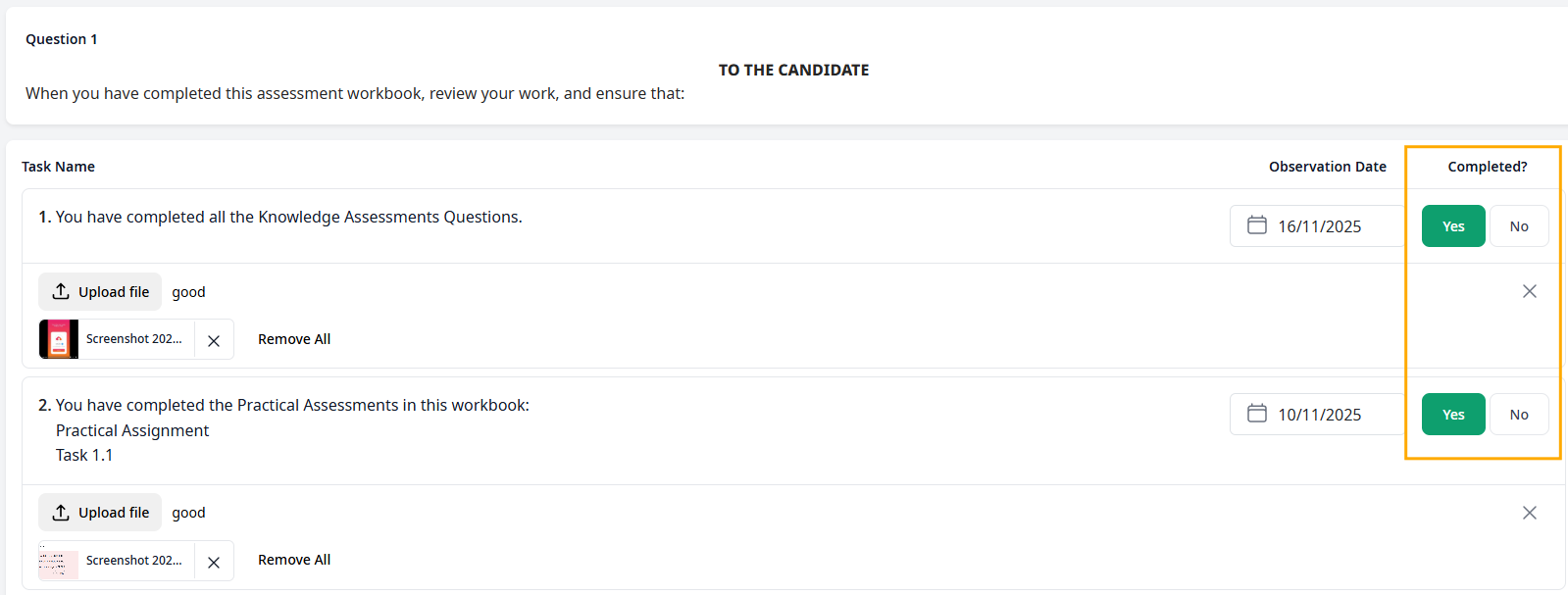Remove task 1 screenshot attachment with X
This screenshot has width=1568, height=595.
(214, 340)
